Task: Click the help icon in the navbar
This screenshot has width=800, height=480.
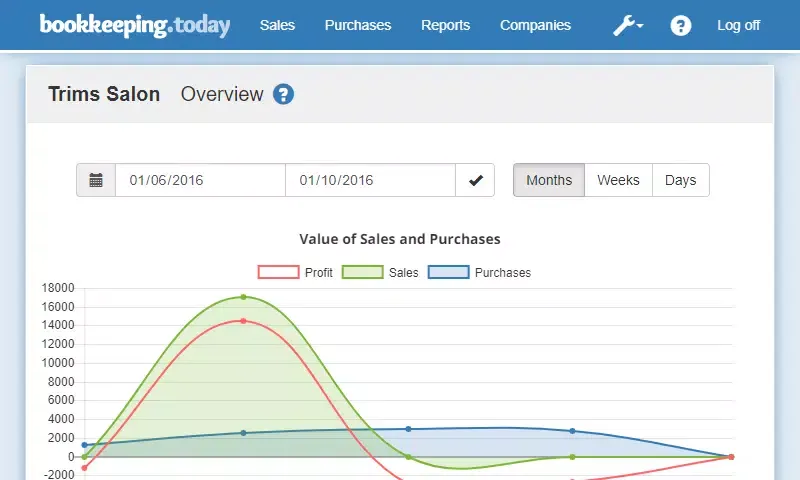Action: [x=681, y=26]
